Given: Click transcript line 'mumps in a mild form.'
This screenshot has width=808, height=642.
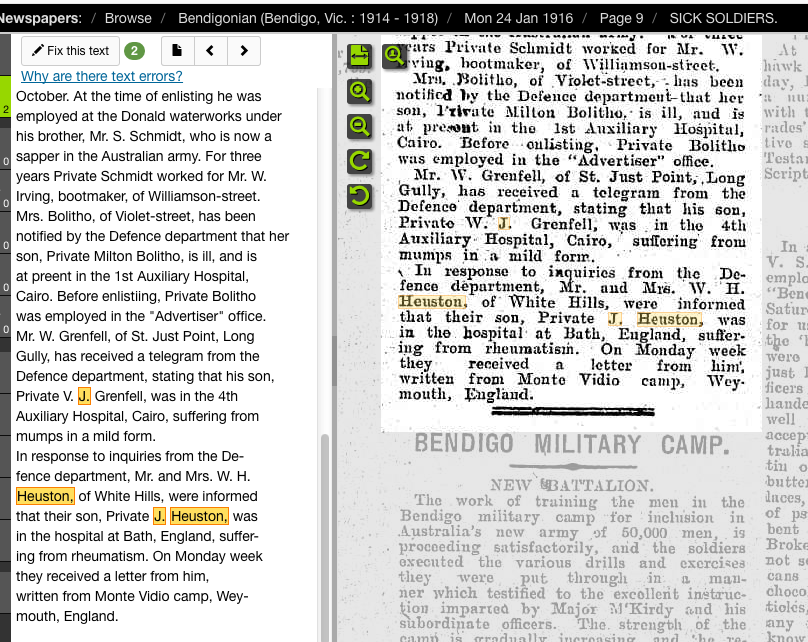Looking at the screenshot, I should coord(86,436).
